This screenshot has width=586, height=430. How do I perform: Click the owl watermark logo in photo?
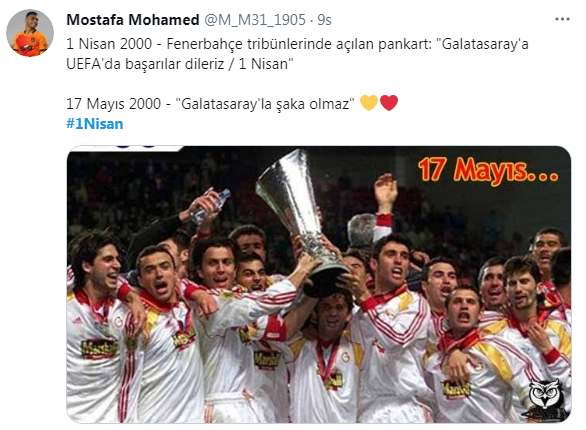pos(546,398)
